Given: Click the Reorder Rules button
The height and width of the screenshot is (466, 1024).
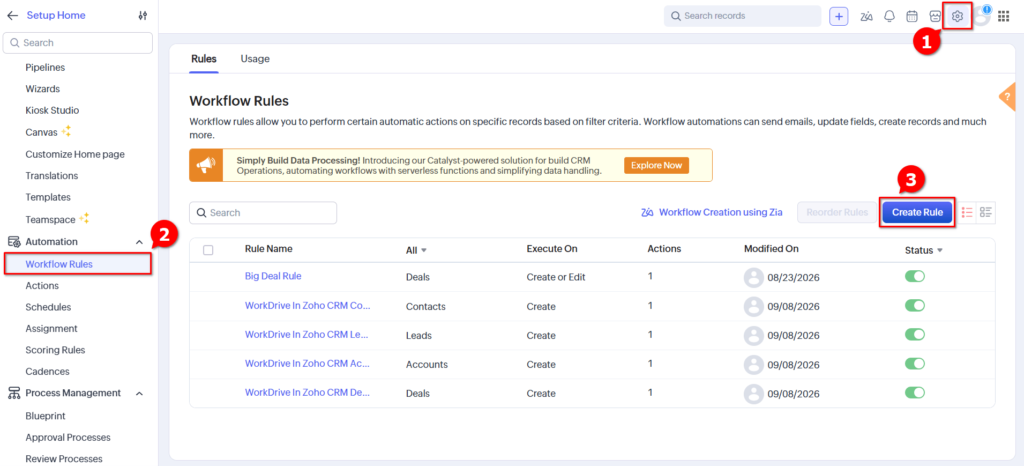Looking at the screenshot, I should pos(837,212).
